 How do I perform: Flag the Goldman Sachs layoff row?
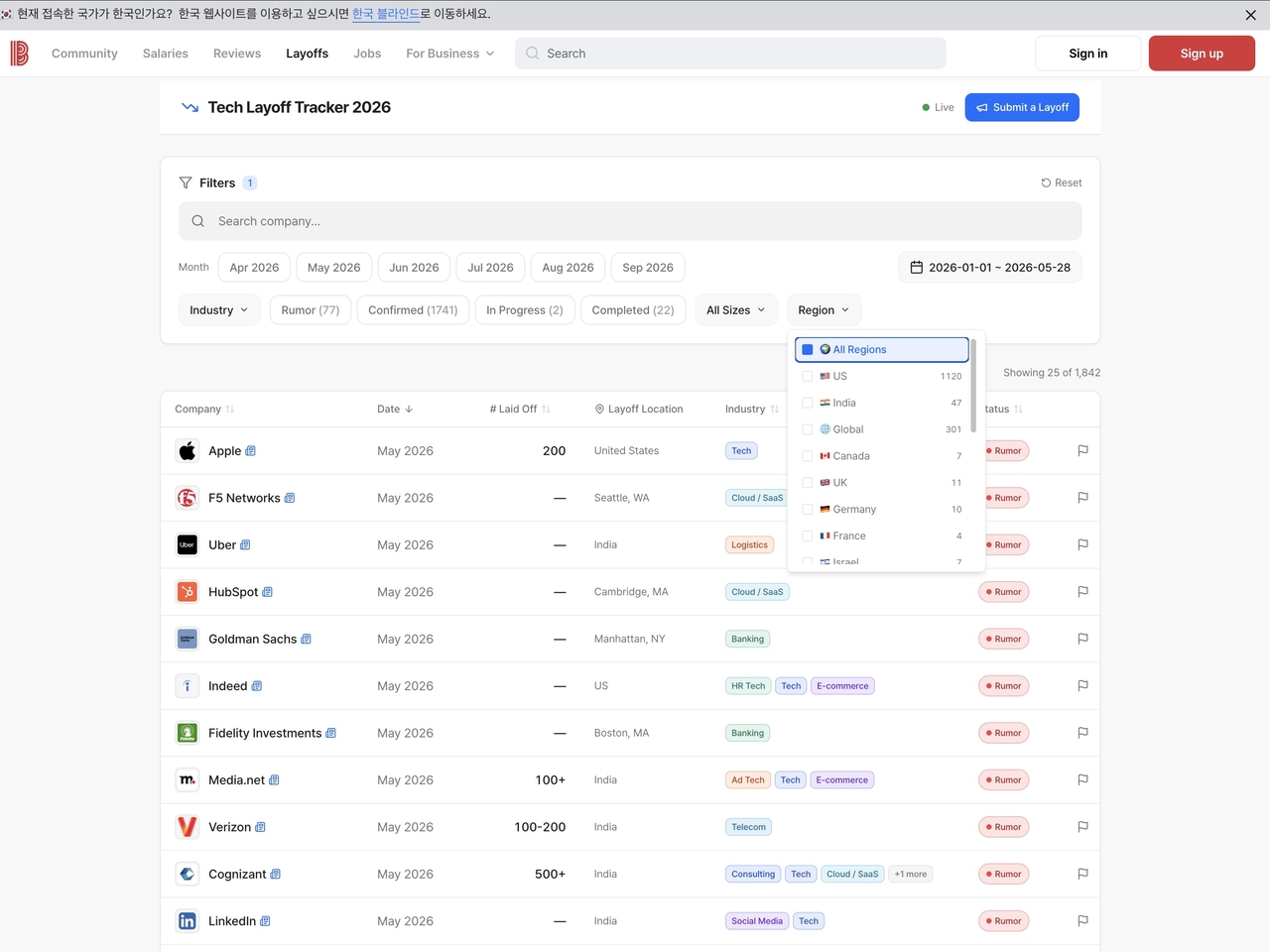(x=1082, y=639)
